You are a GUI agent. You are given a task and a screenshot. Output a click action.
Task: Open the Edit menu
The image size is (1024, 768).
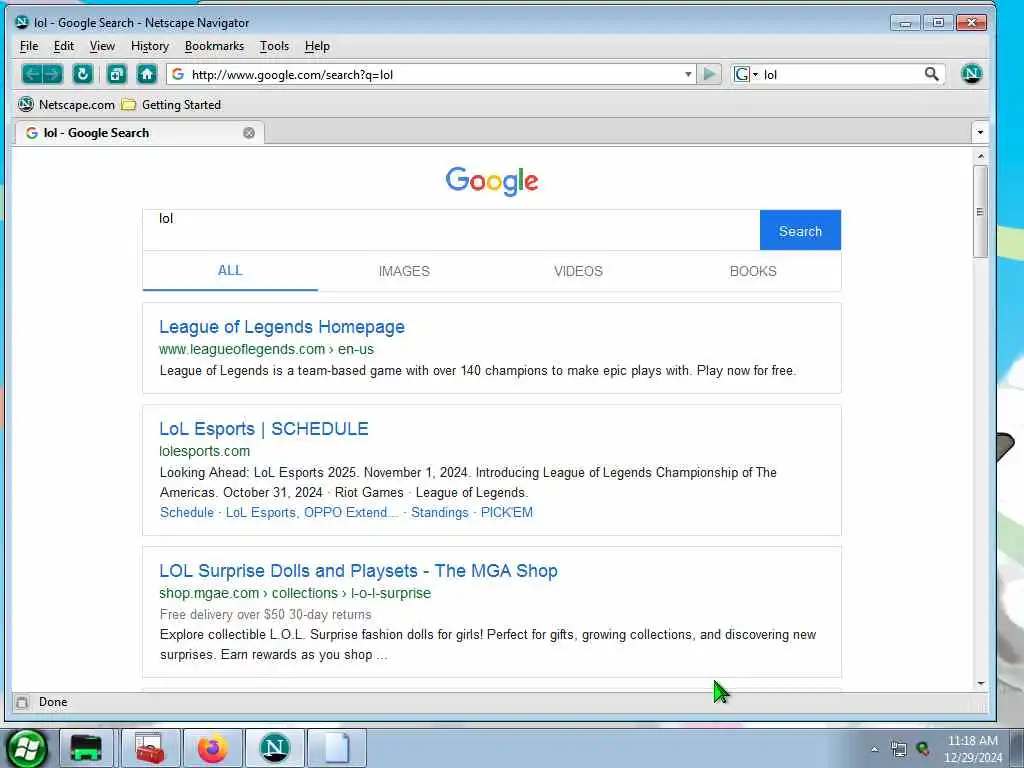[63, 46]
